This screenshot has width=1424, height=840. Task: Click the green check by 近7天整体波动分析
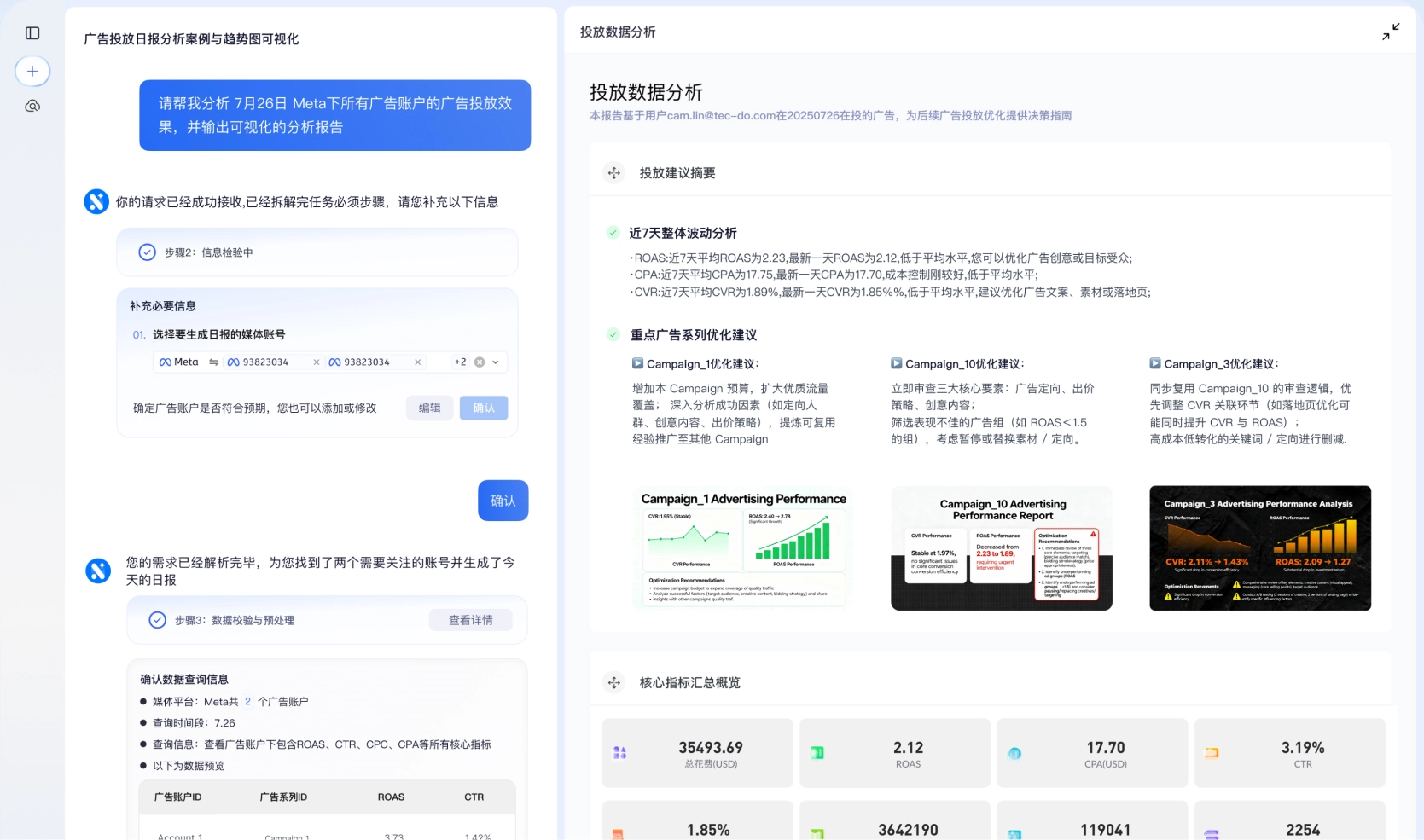(613, 233)
